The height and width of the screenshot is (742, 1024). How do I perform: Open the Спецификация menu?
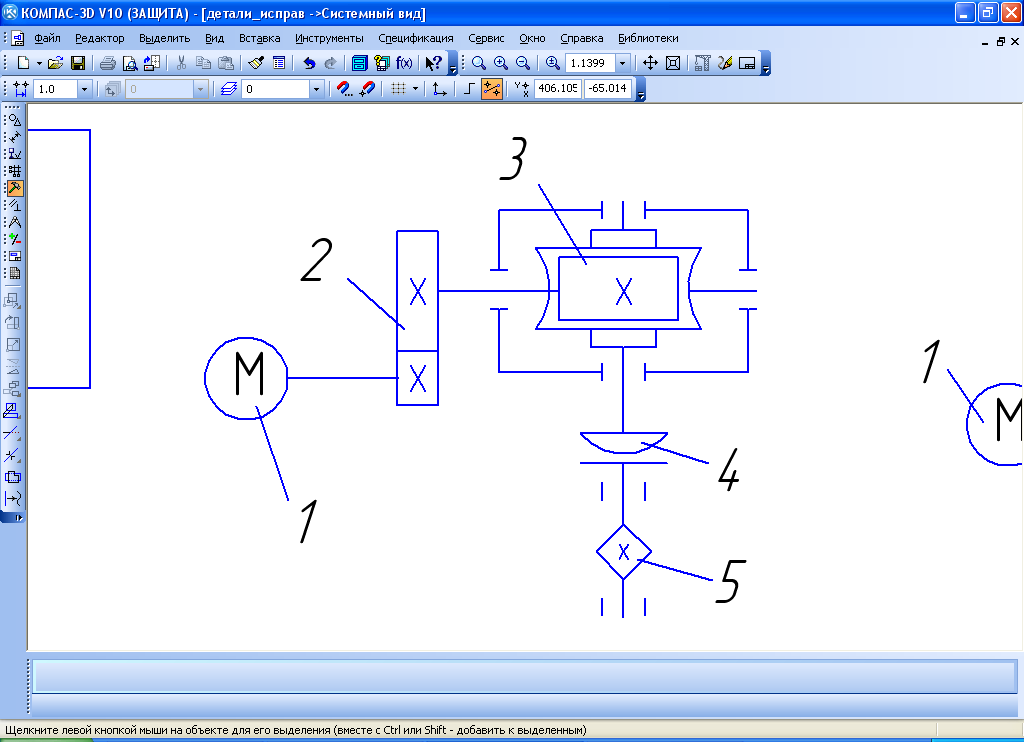point(415,38)
